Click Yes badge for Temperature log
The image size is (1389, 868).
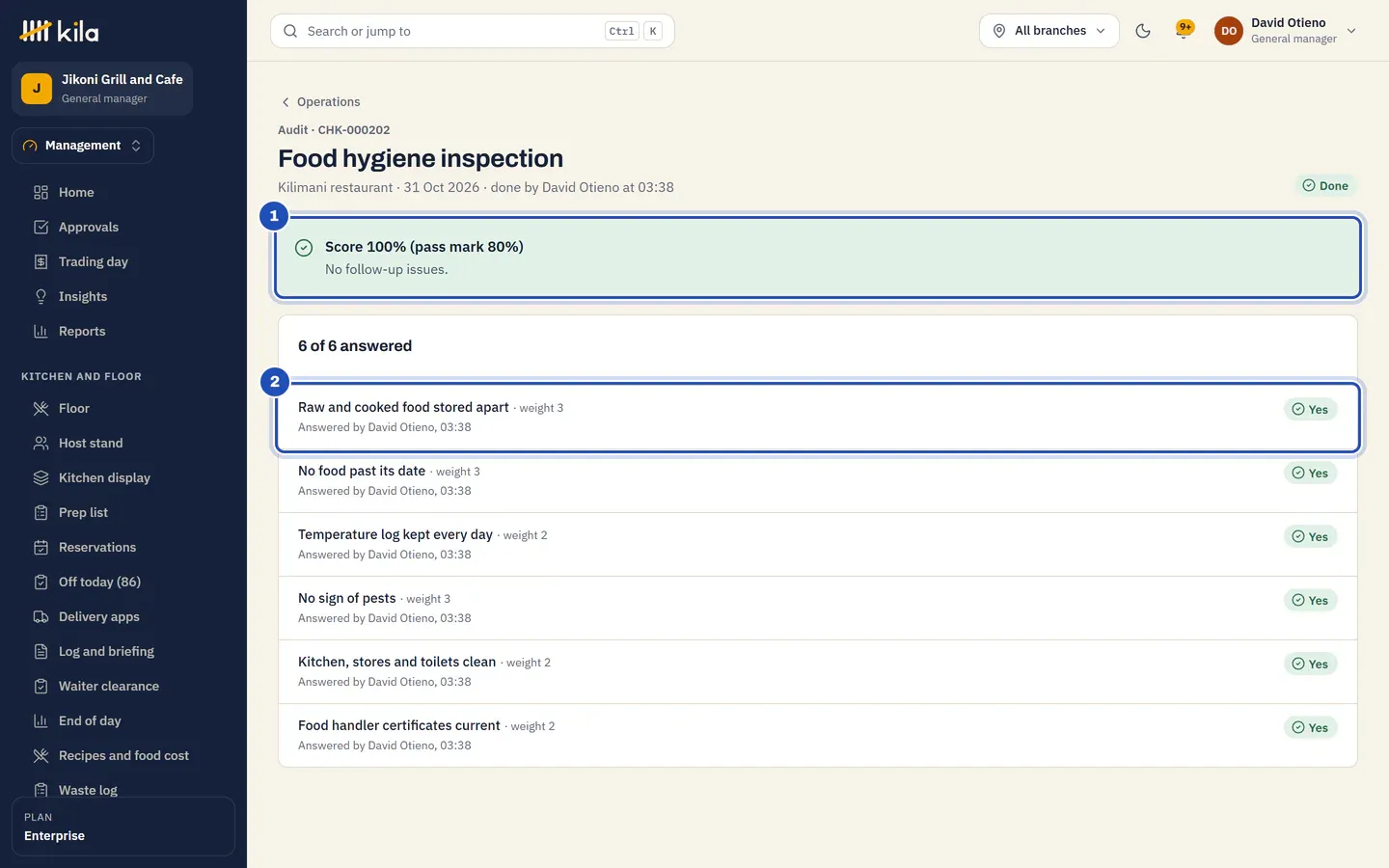click(x=1310, y=536)
